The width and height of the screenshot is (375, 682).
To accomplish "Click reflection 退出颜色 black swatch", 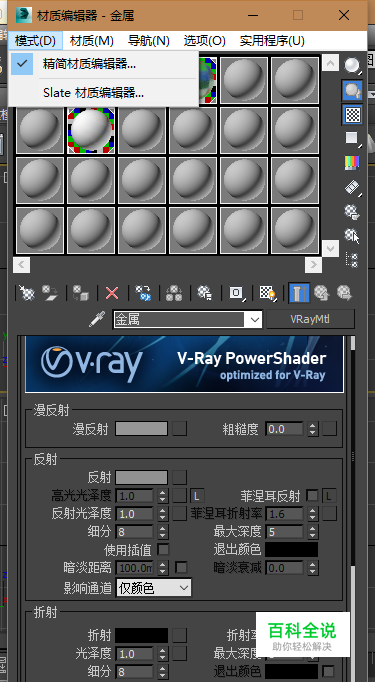I will coord(291,549).
